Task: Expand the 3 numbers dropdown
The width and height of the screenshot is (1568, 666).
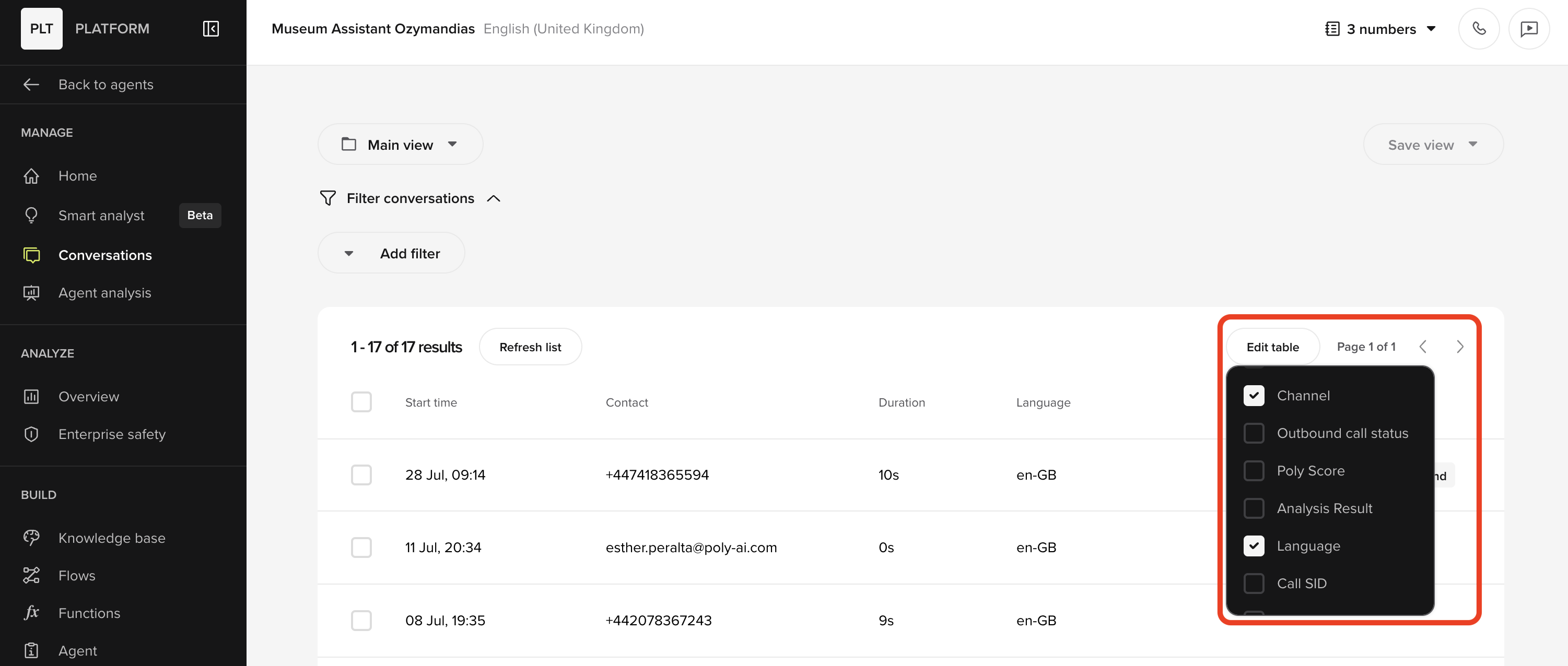Action: coord(1380,29)
